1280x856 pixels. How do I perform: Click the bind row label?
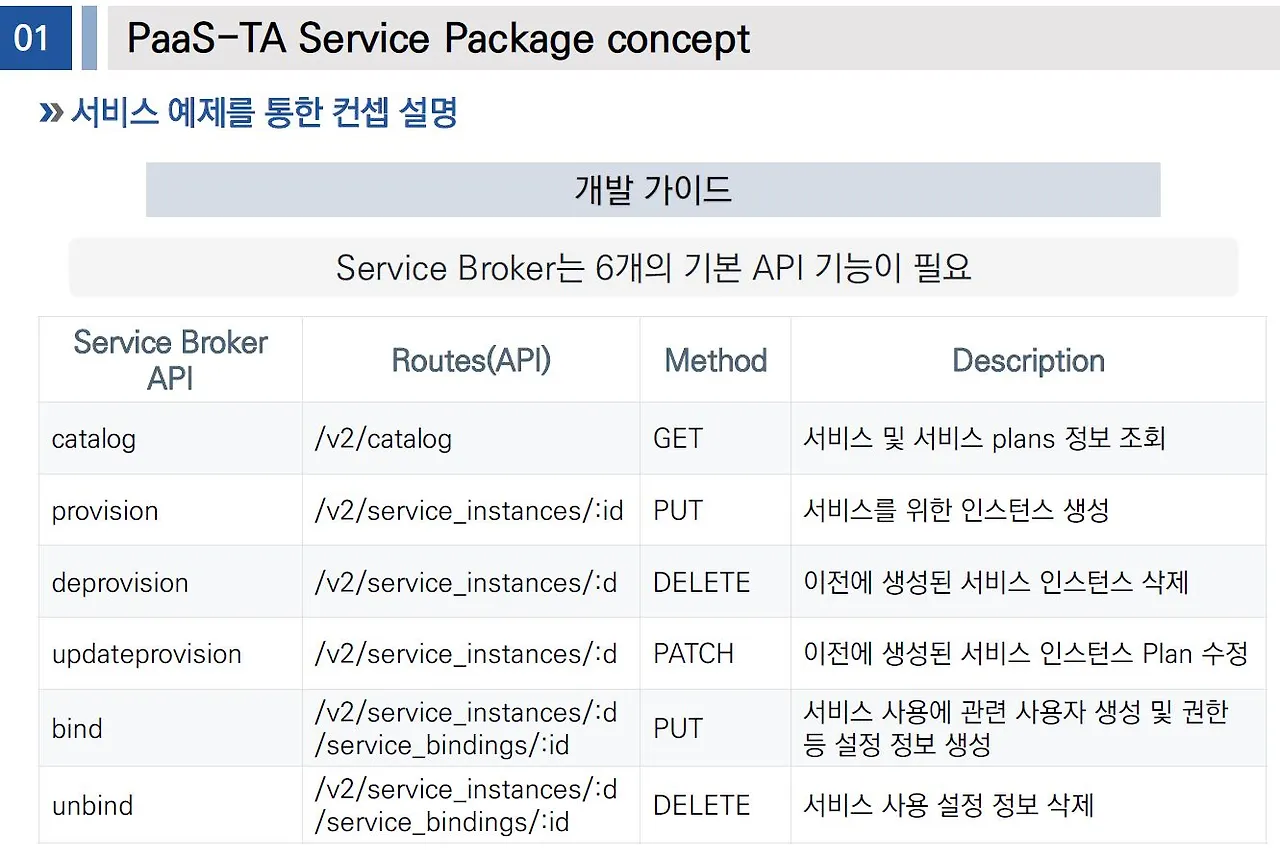point(77,728)
